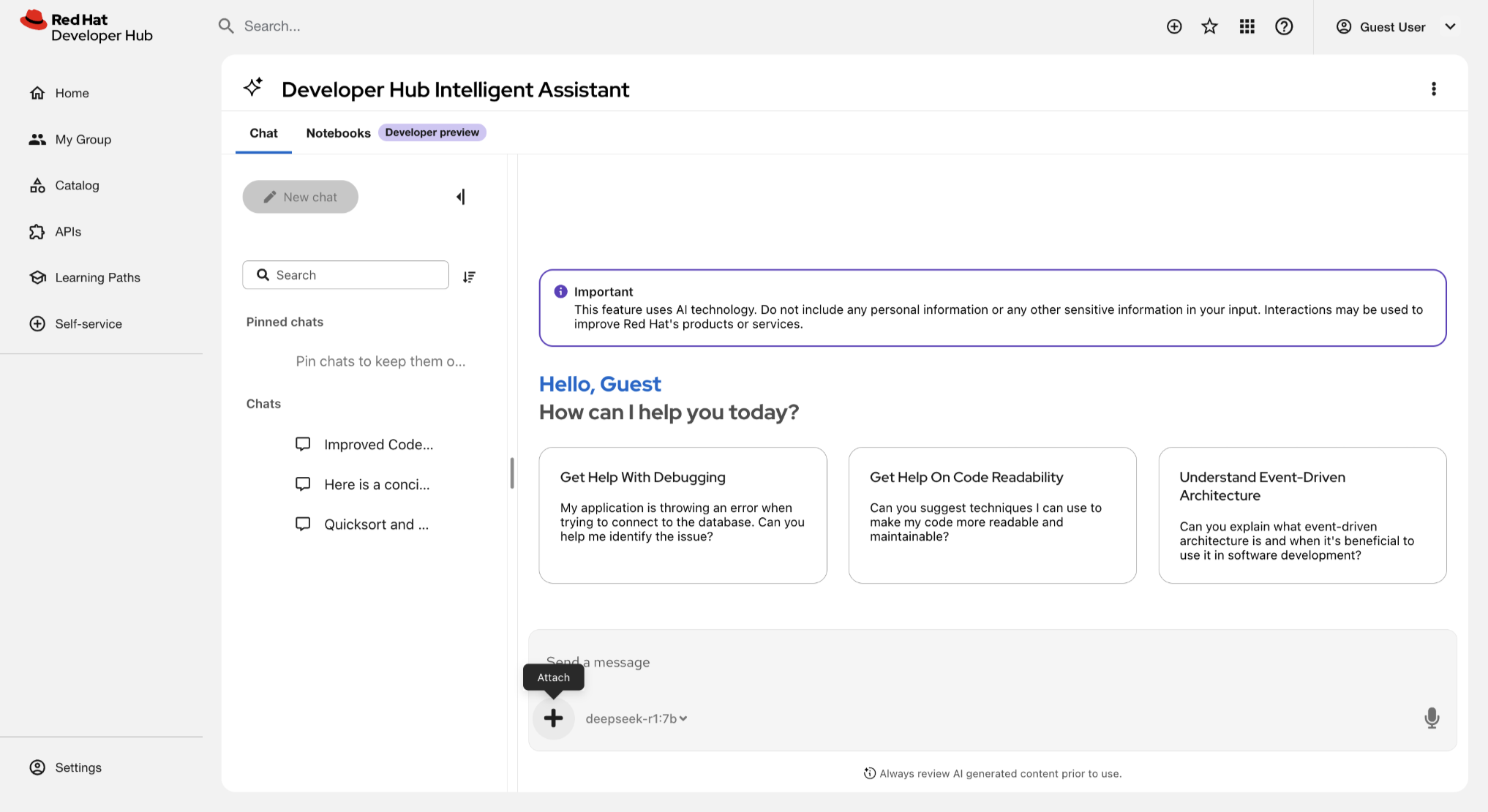Expand the deepseek-r1:7b model selector
The width and height of the screenshot is (1488, 812).
[636, 718]
